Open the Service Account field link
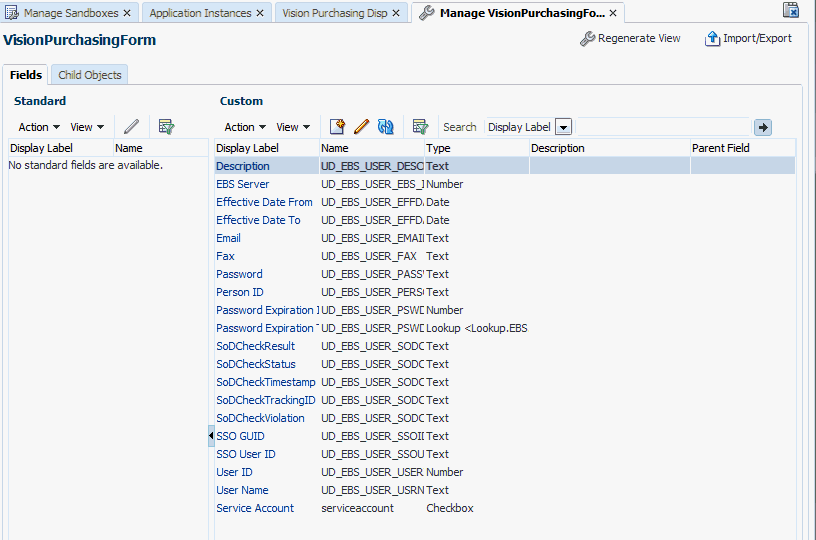This screenshot has width=816, height=540. coord(255,508)
